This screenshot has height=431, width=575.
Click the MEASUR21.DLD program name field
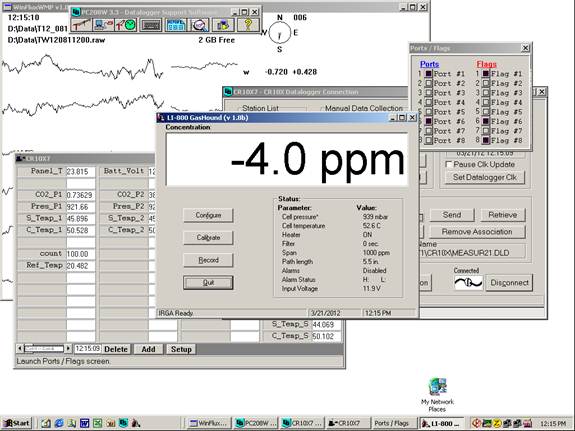(472, 253)
